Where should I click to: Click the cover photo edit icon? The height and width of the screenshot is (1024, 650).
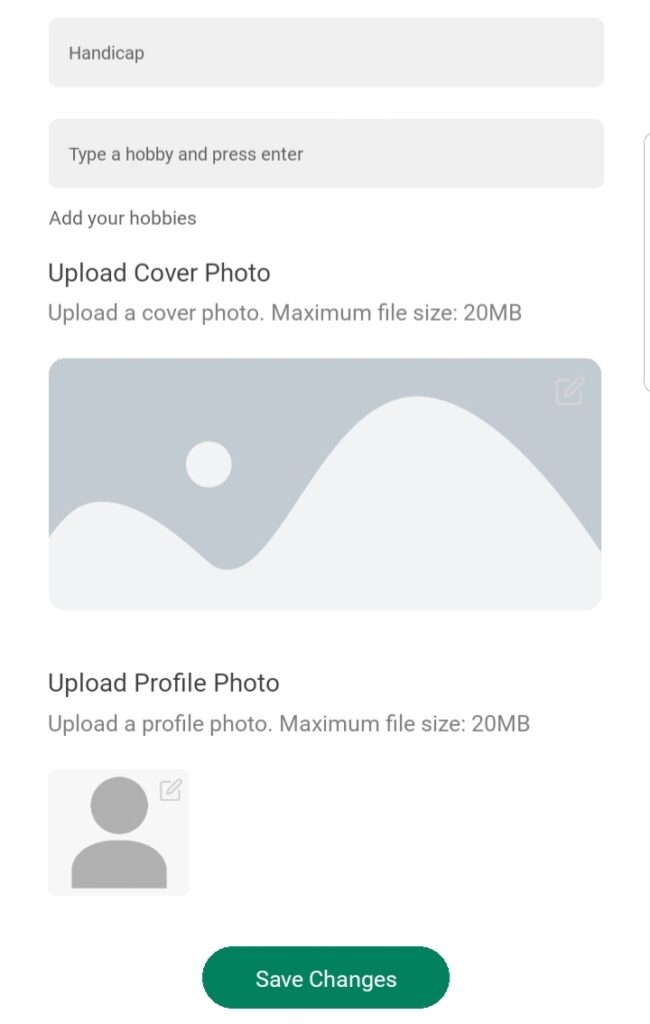569,391
